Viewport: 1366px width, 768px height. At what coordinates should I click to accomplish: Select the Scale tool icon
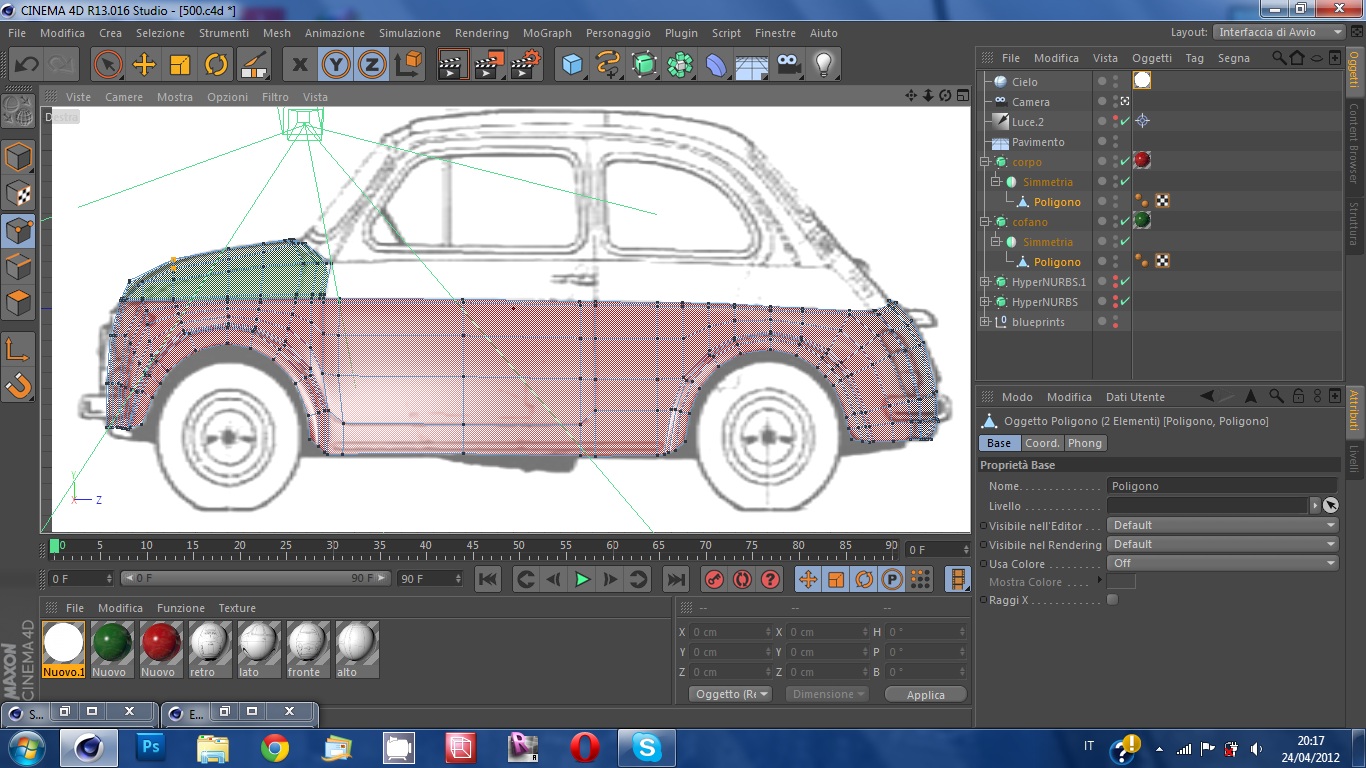point(180,65)
